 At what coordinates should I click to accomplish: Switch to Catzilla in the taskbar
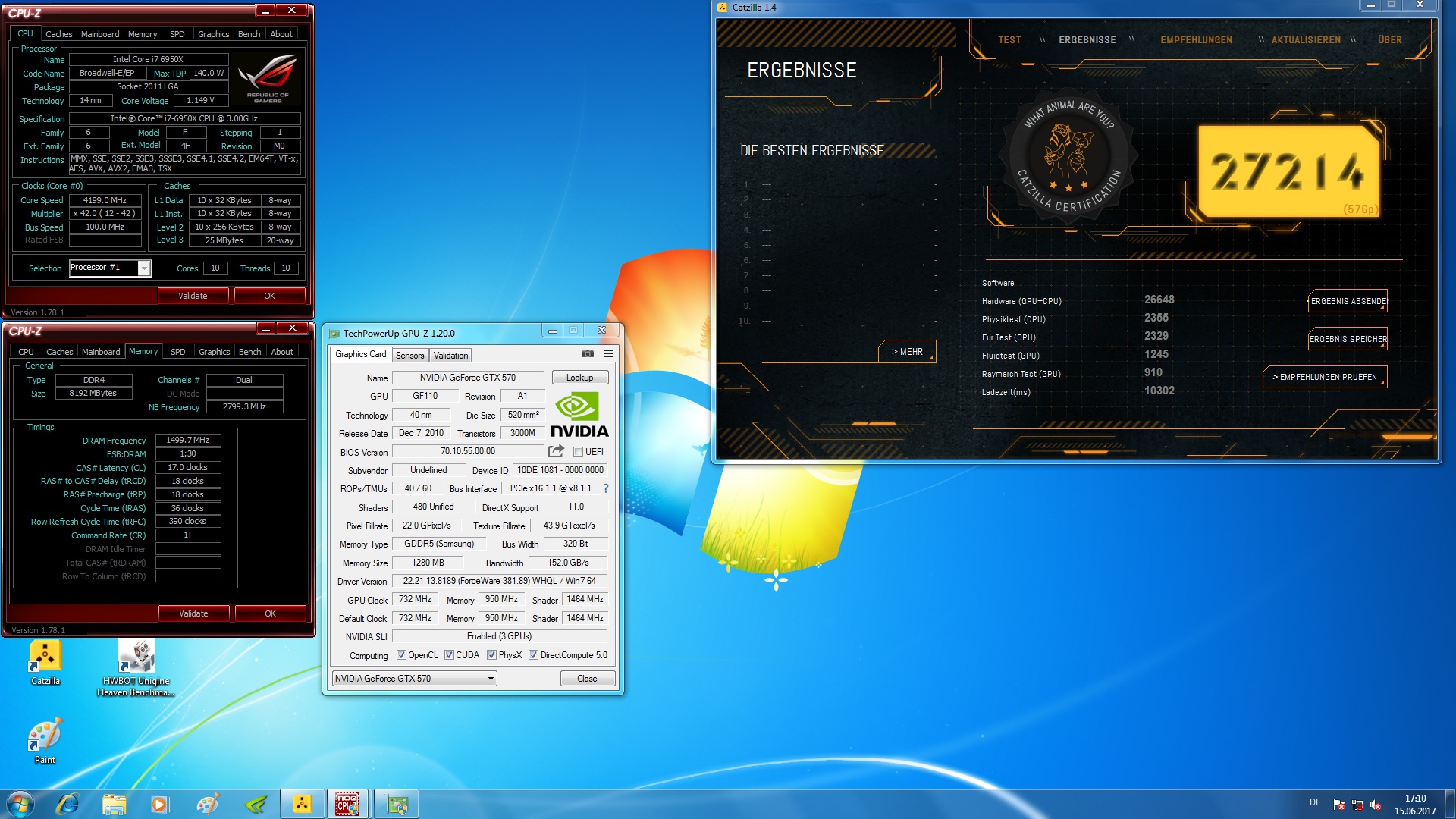coord(303,804)
